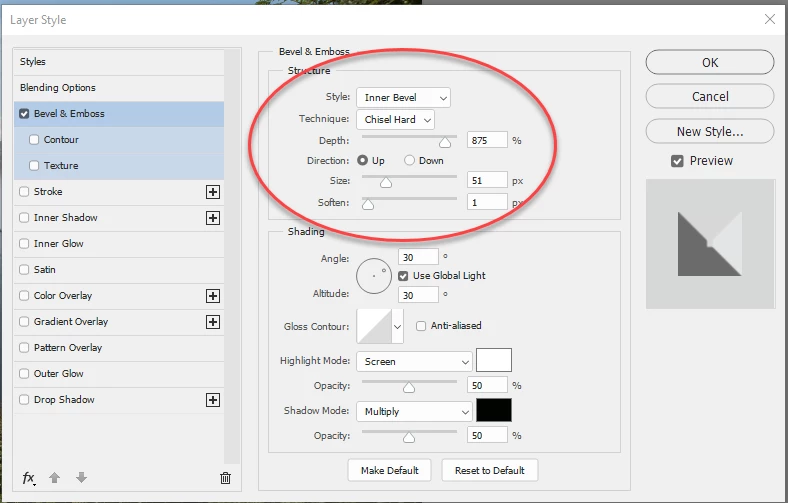Add another Gradient Overlay via plus icon
Screen dimensions: 788x503
213,322
